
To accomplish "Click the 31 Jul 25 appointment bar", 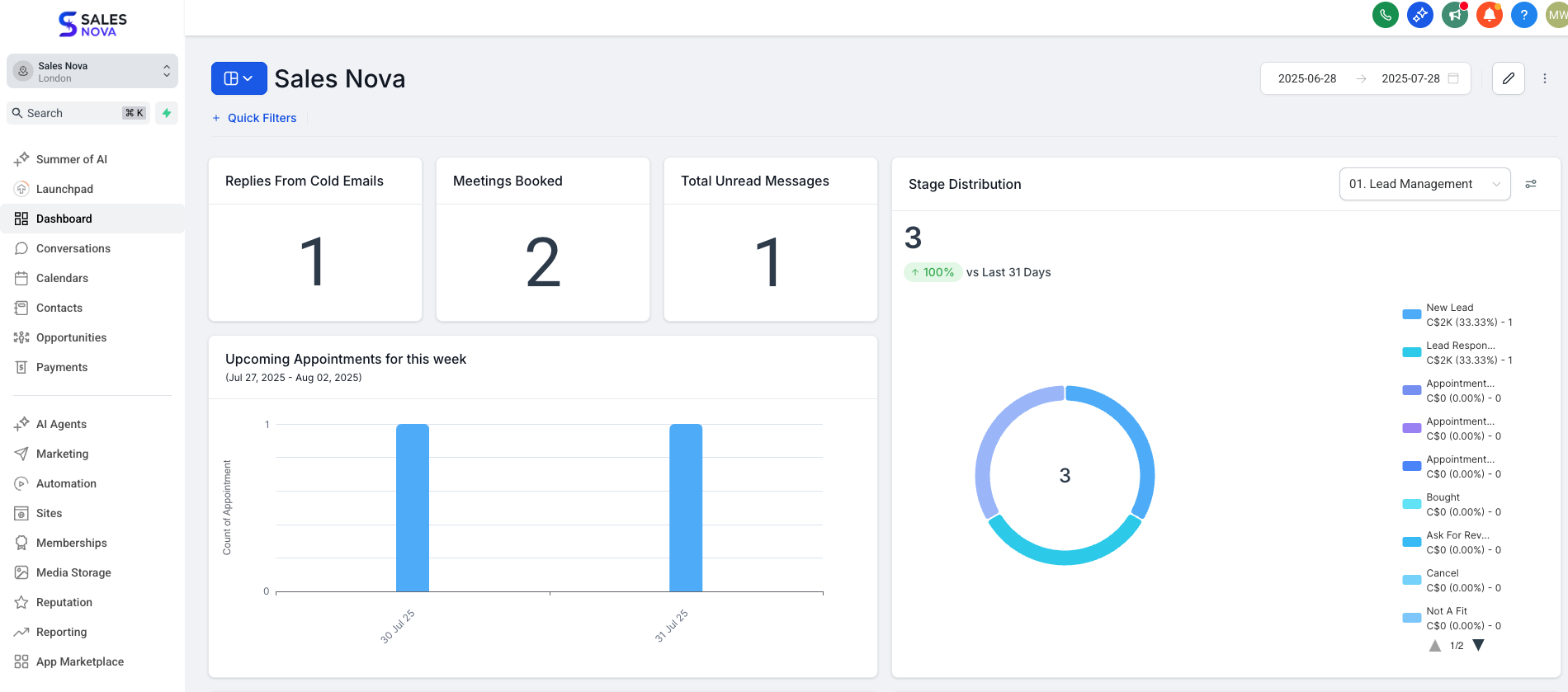I will point(686,508).
